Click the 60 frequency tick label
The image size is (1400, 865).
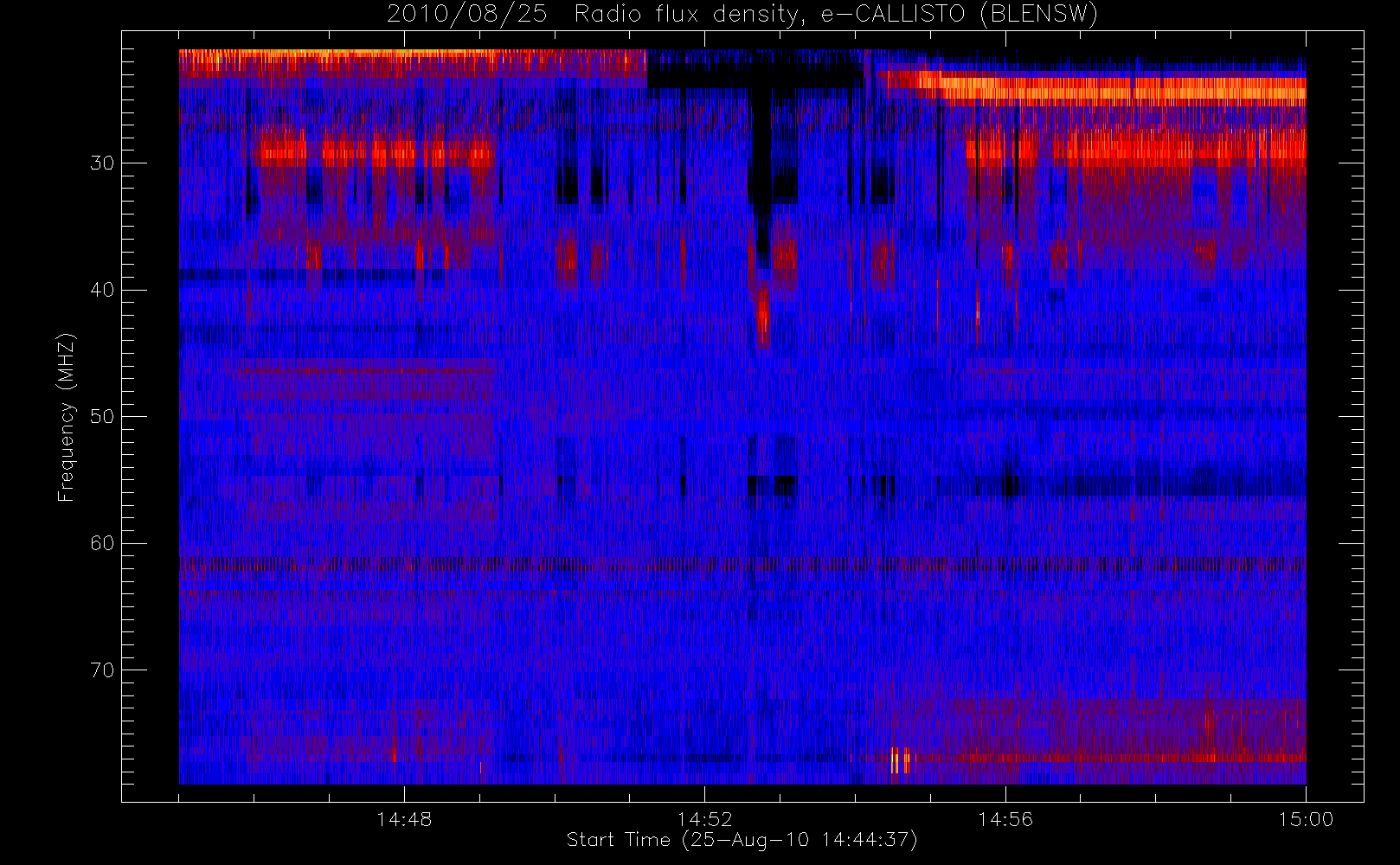(x=102, y=543)
